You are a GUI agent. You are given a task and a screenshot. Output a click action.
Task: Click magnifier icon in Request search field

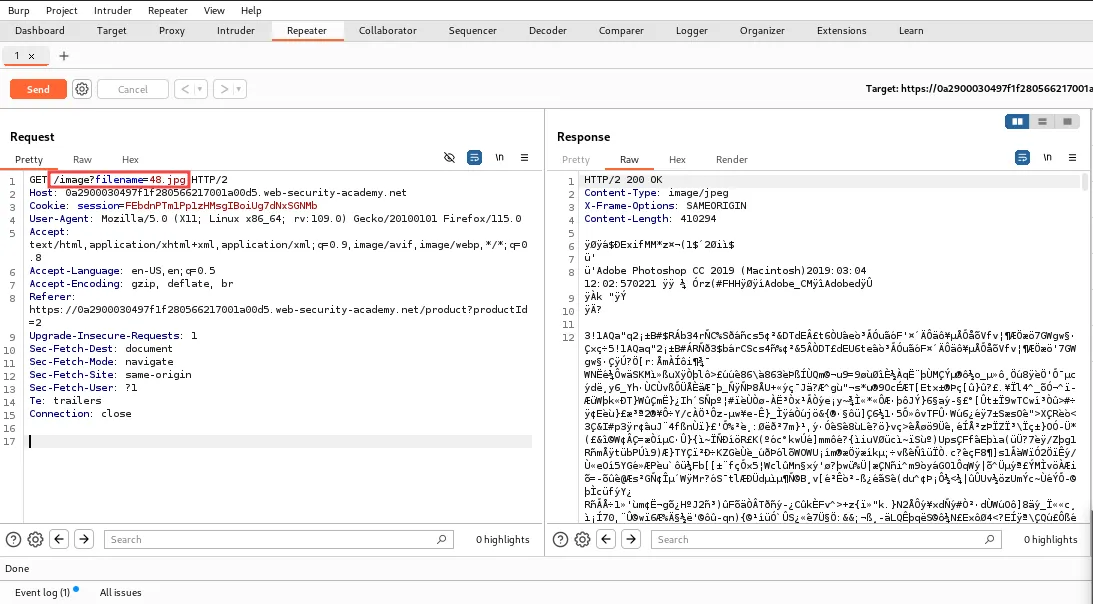[x=441, y=539]
